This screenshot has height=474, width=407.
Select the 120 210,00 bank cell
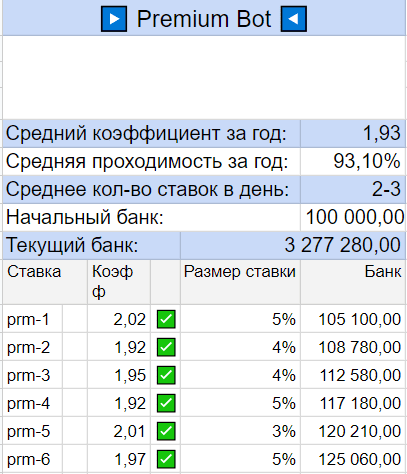click(x=353, y=431)
